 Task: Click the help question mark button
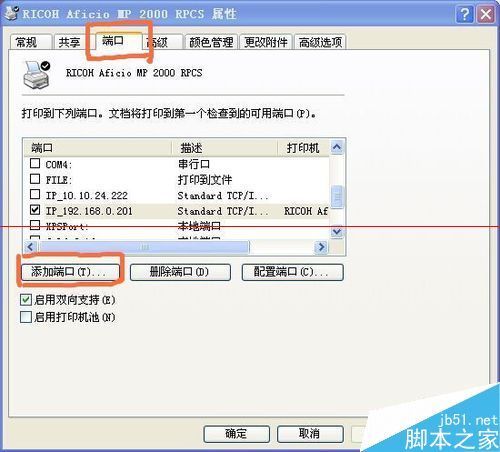464,15
